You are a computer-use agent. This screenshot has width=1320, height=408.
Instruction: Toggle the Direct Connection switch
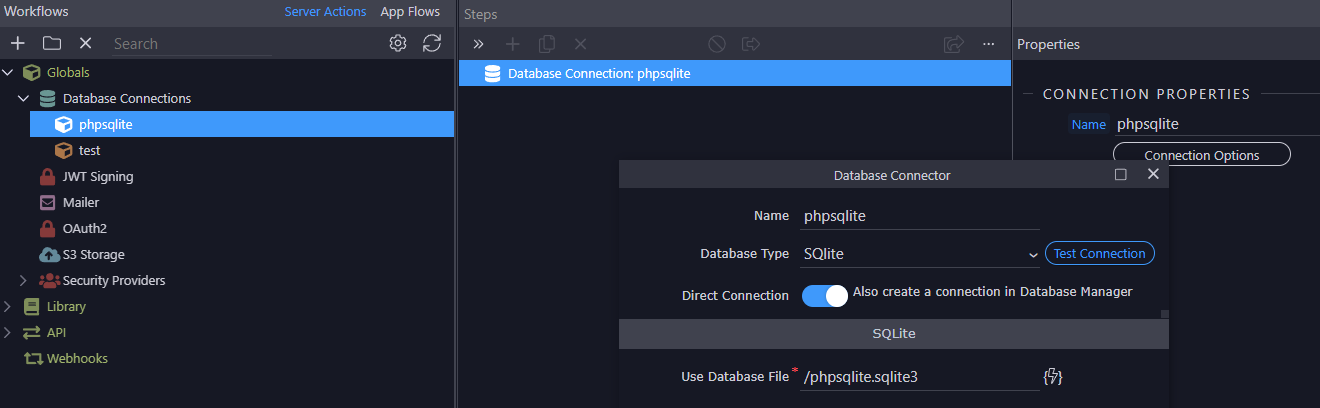pyautogui.click(x=825, y=295)
